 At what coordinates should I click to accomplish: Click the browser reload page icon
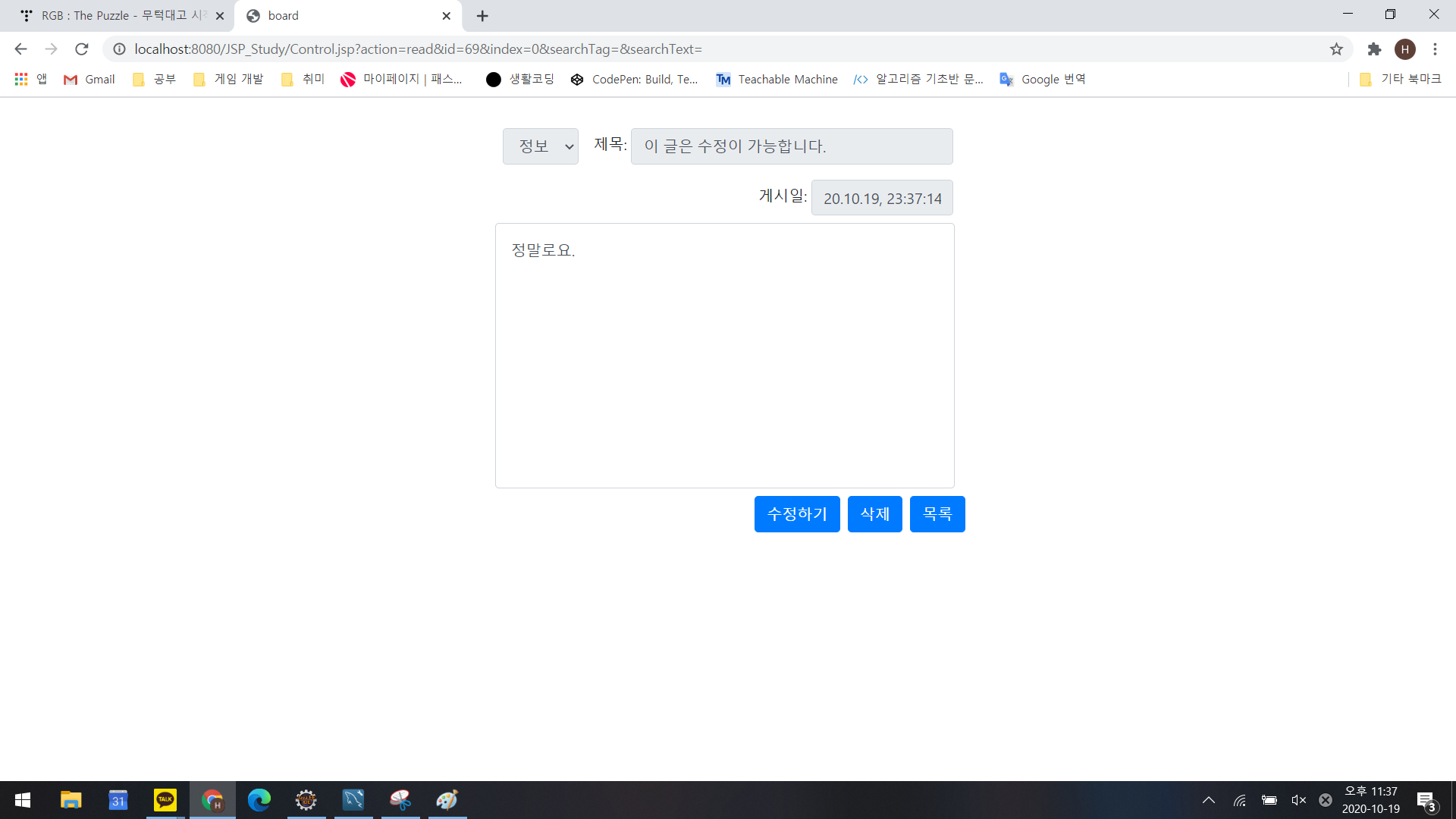82,49
